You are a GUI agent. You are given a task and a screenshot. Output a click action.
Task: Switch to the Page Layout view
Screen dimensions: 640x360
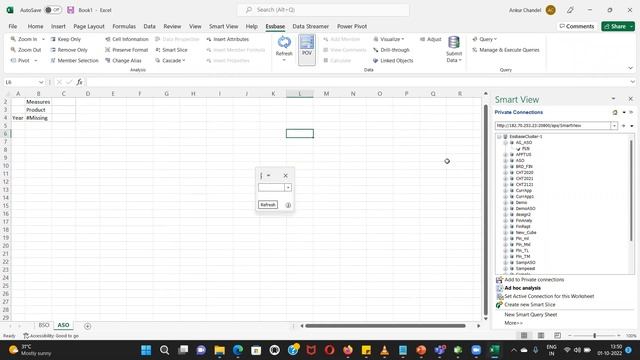point(541,336)
